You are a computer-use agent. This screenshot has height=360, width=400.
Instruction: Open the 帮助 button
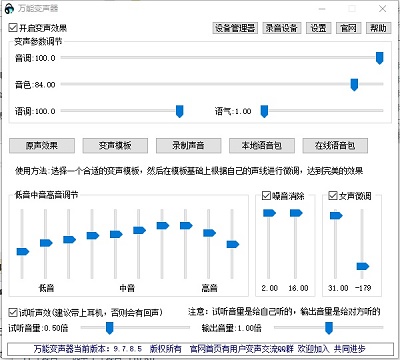click(378, 28)
